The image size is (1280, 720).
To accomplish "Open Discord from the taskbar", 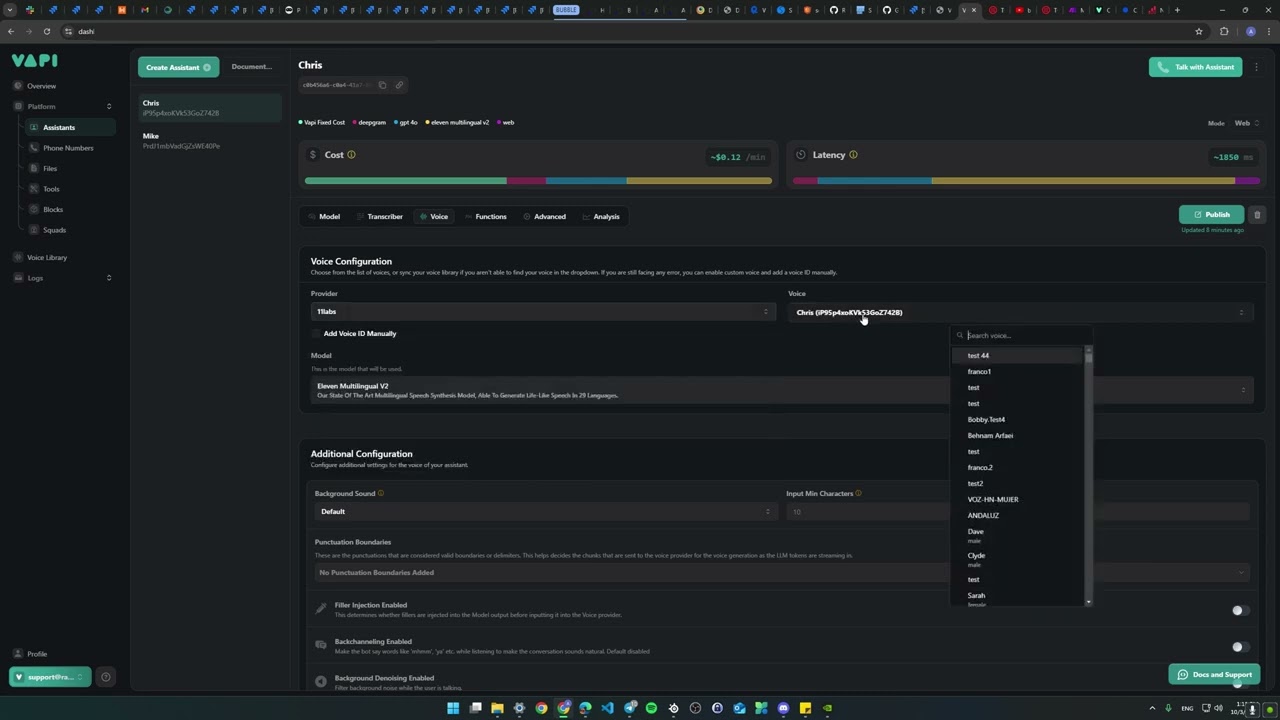I will pyautogui.click(x=783, y=708).
